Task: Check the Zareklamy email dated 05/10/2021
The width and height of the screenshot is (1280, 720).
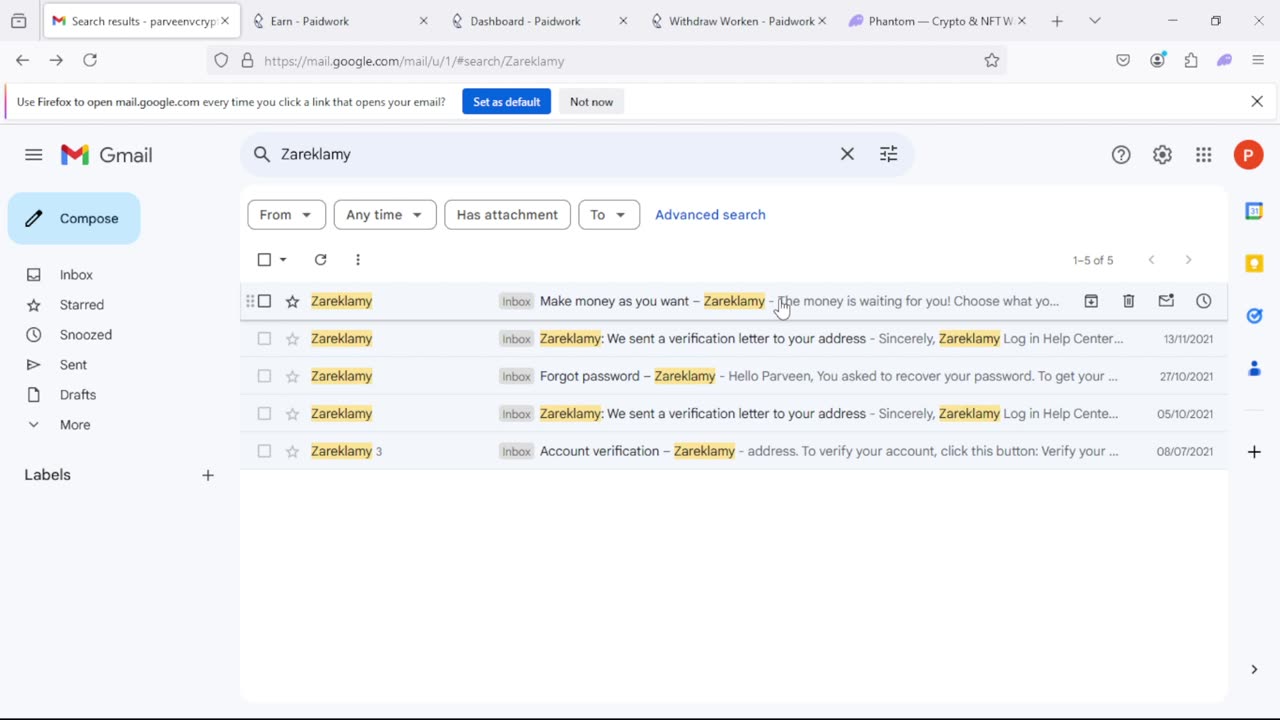Action: tap(264, 414)
